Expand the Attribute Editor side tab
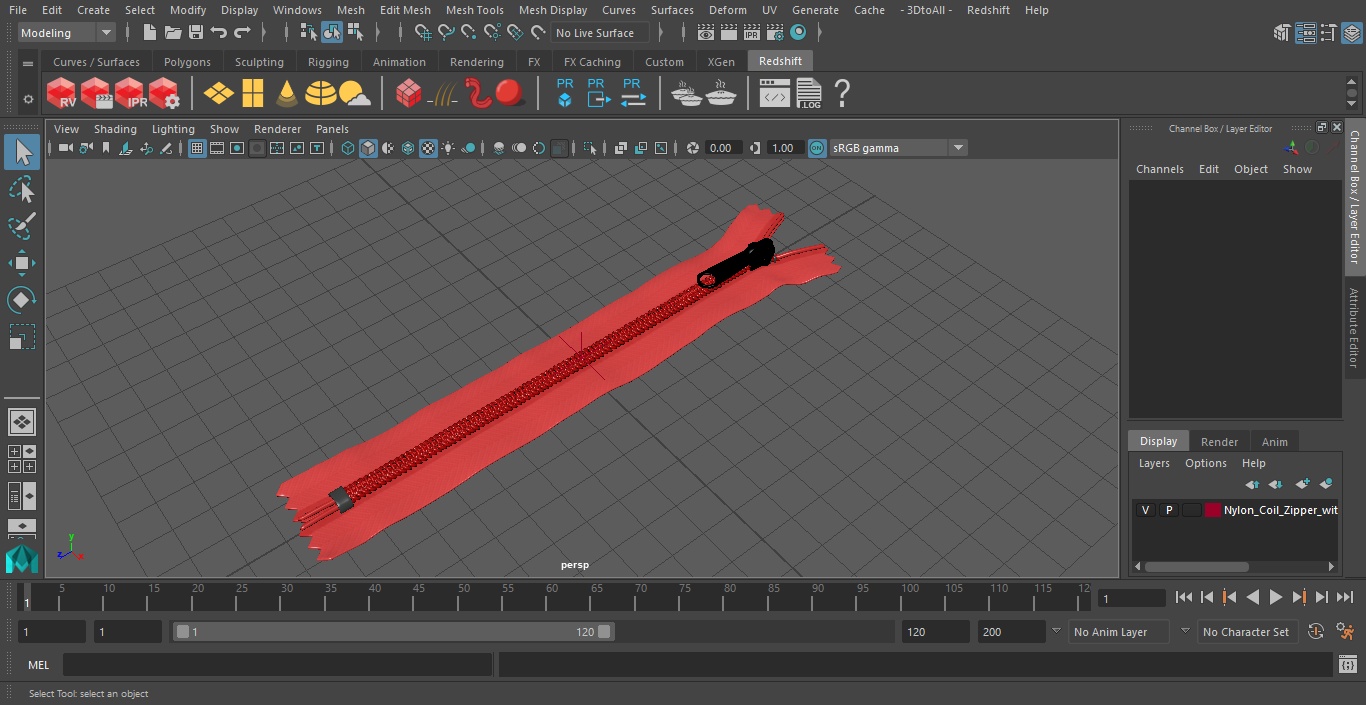The height and width of the screenshot is (705, 1366). pyautogui.click(x=1354, y=328)
